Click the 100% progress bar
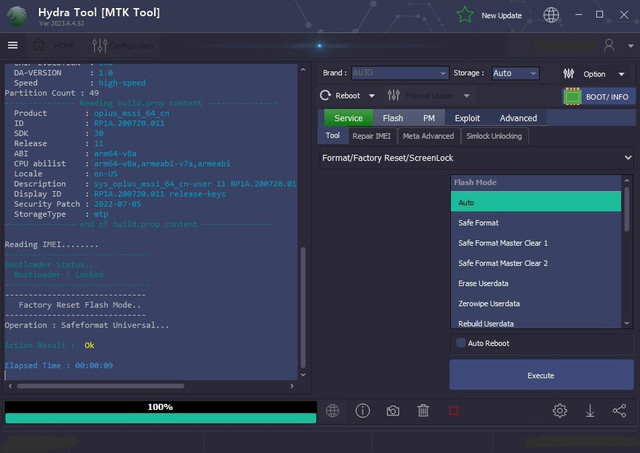The height and width of the screenshot is (453, 640). click(x=160, y=412)
